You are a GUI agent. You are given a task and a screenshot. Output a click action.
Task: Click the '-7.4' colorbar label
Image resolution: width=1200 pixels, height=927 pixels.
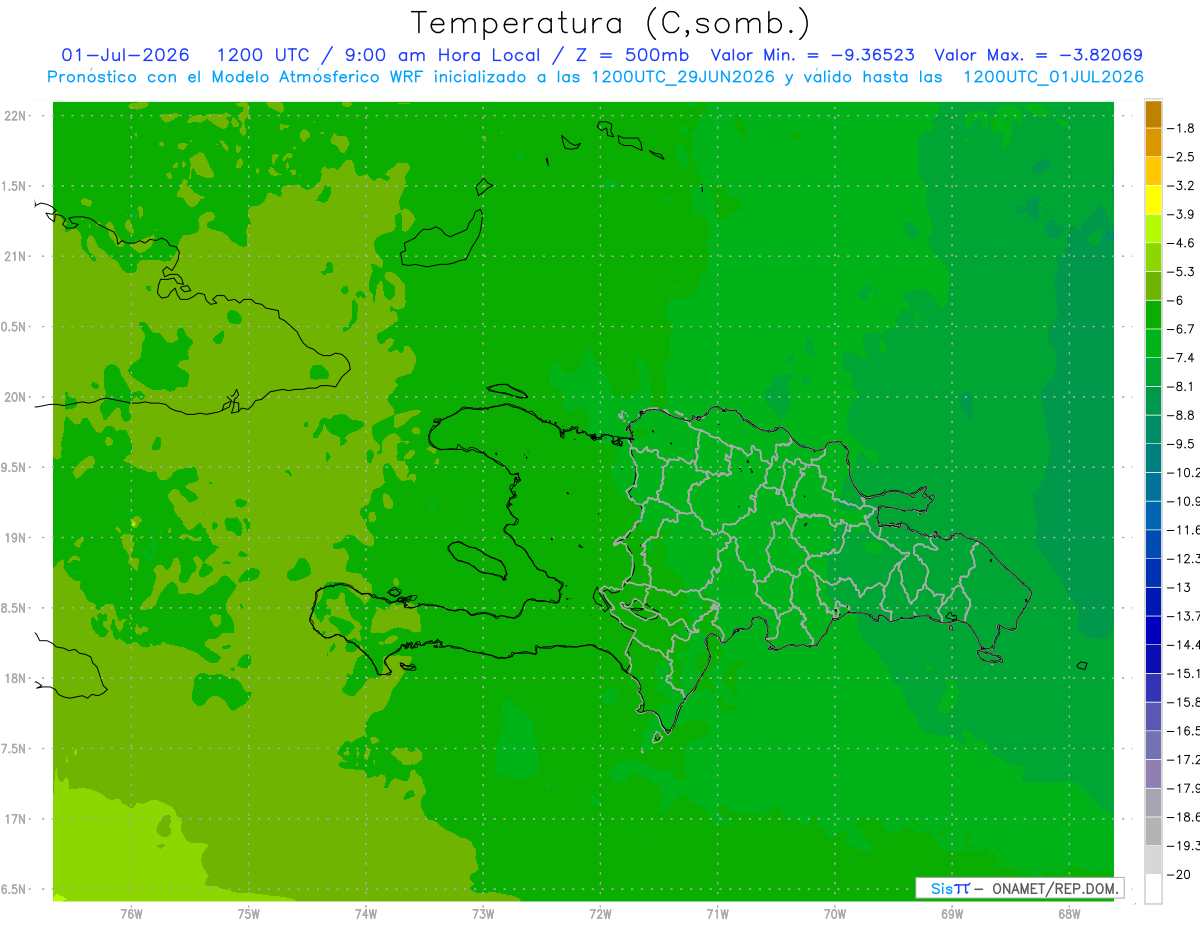[1181, 358]
